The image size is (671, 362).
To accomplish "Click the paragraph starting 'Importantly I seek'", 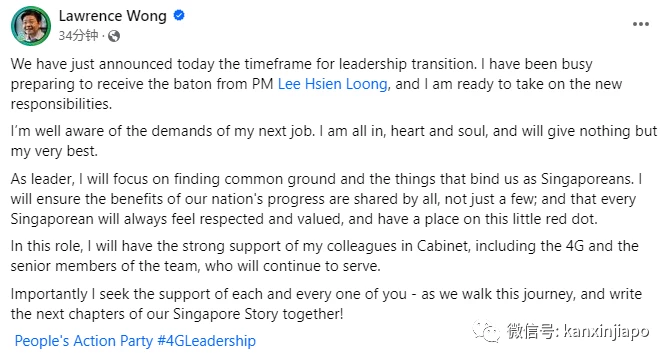I will pos(326,304).
